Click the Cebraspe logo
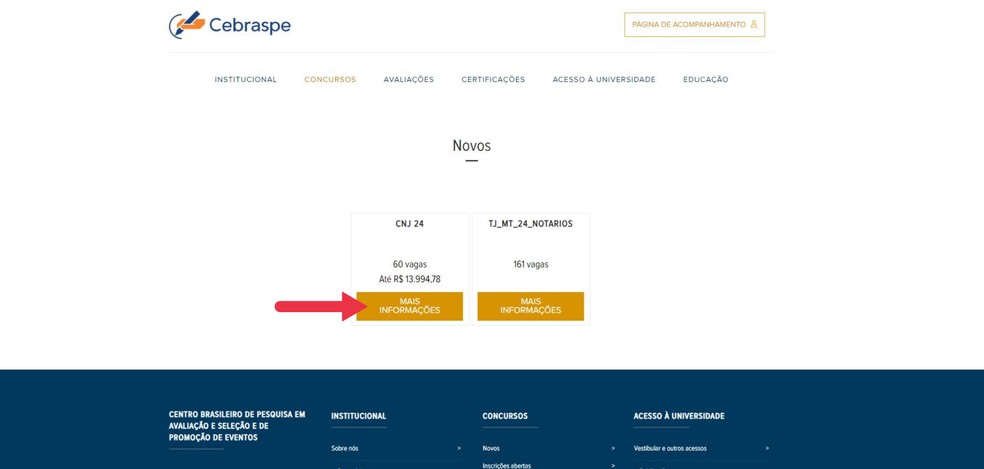Screen dimensions: 984x469 pos(230,25)
